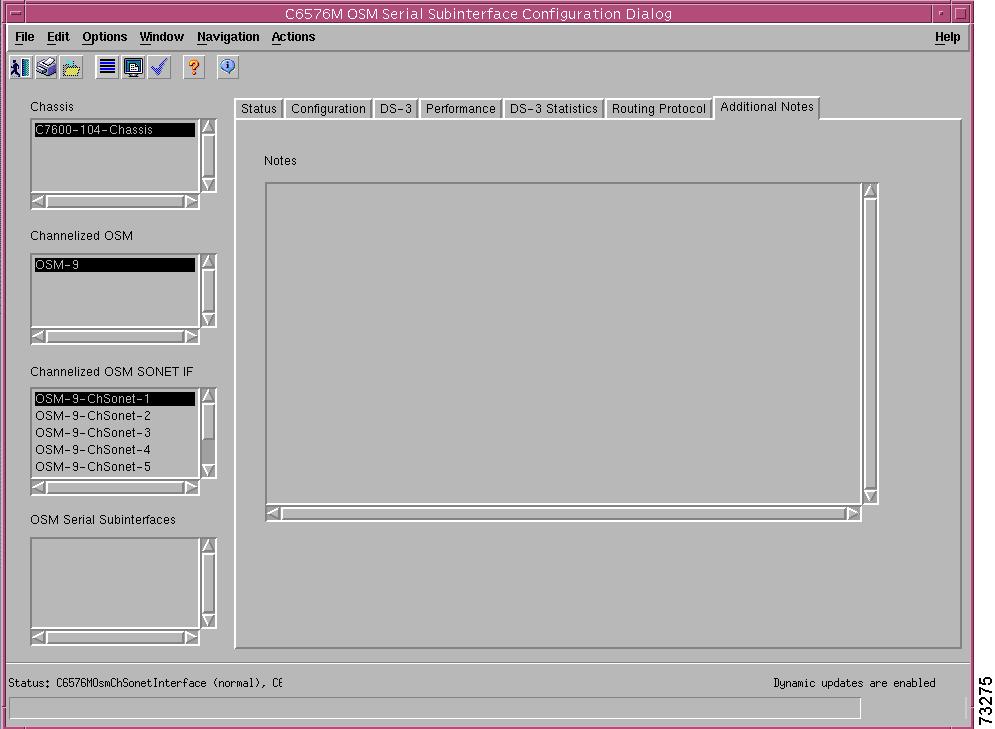
Task: Switch to the Performance tab
Action: (461, 108)
